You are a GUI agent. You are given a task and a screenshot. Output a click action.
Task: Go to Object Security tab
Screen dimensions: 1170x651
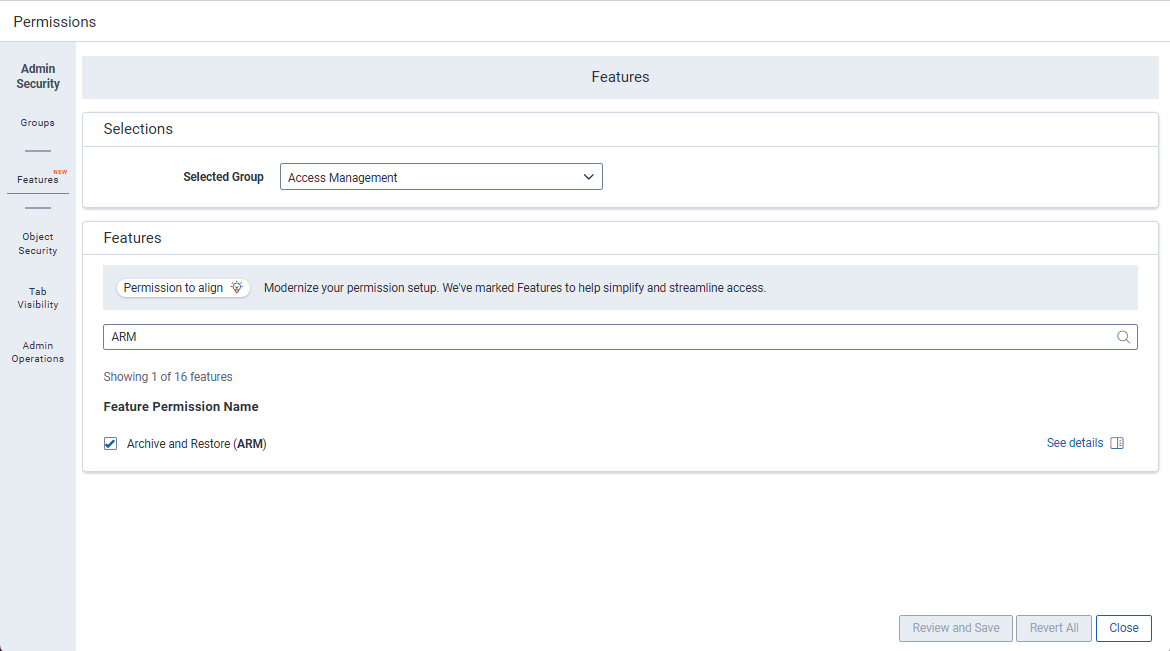(38, 243)
